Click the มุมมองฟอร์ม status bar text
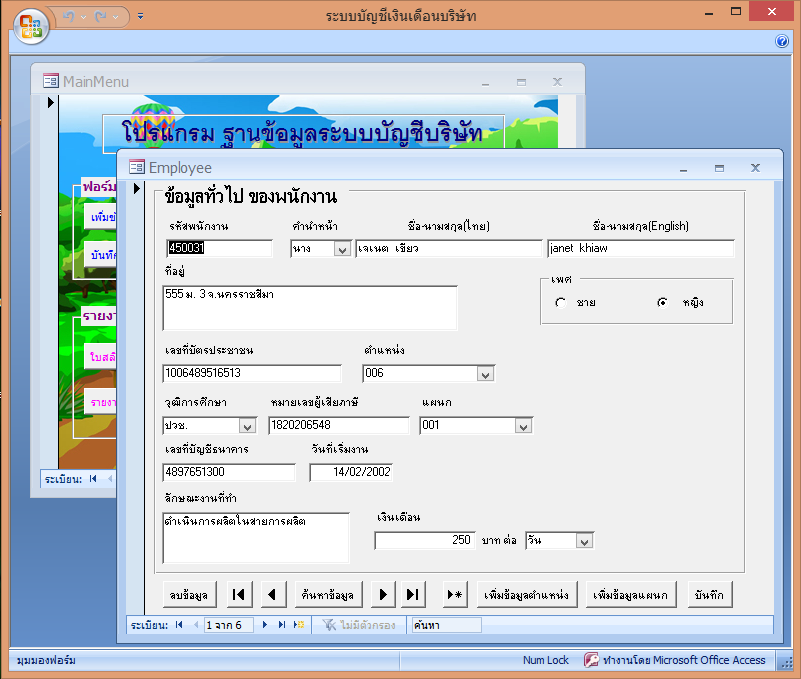 click(46, 660)
